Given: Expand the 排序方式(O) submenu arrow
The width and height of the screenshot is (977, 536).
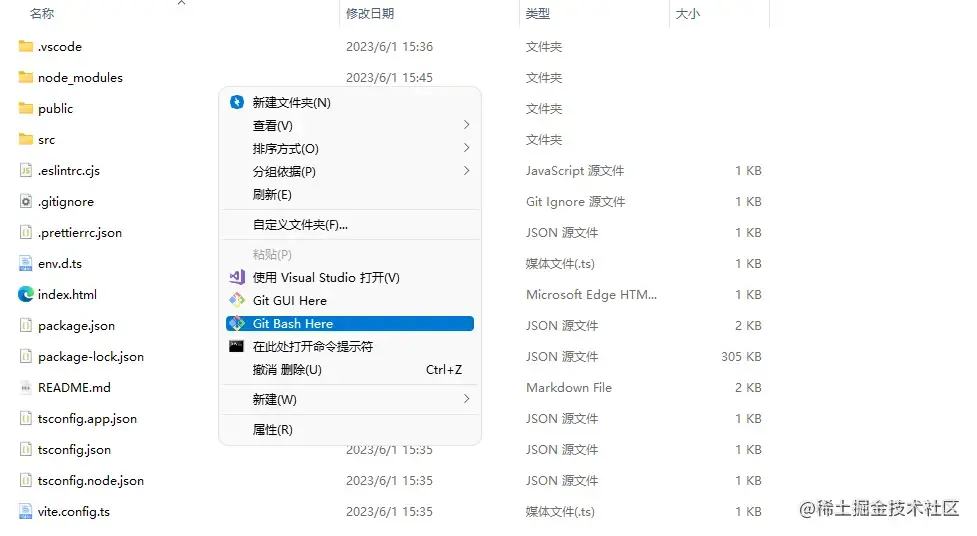Looking at the screenshot, I should 467,148.
